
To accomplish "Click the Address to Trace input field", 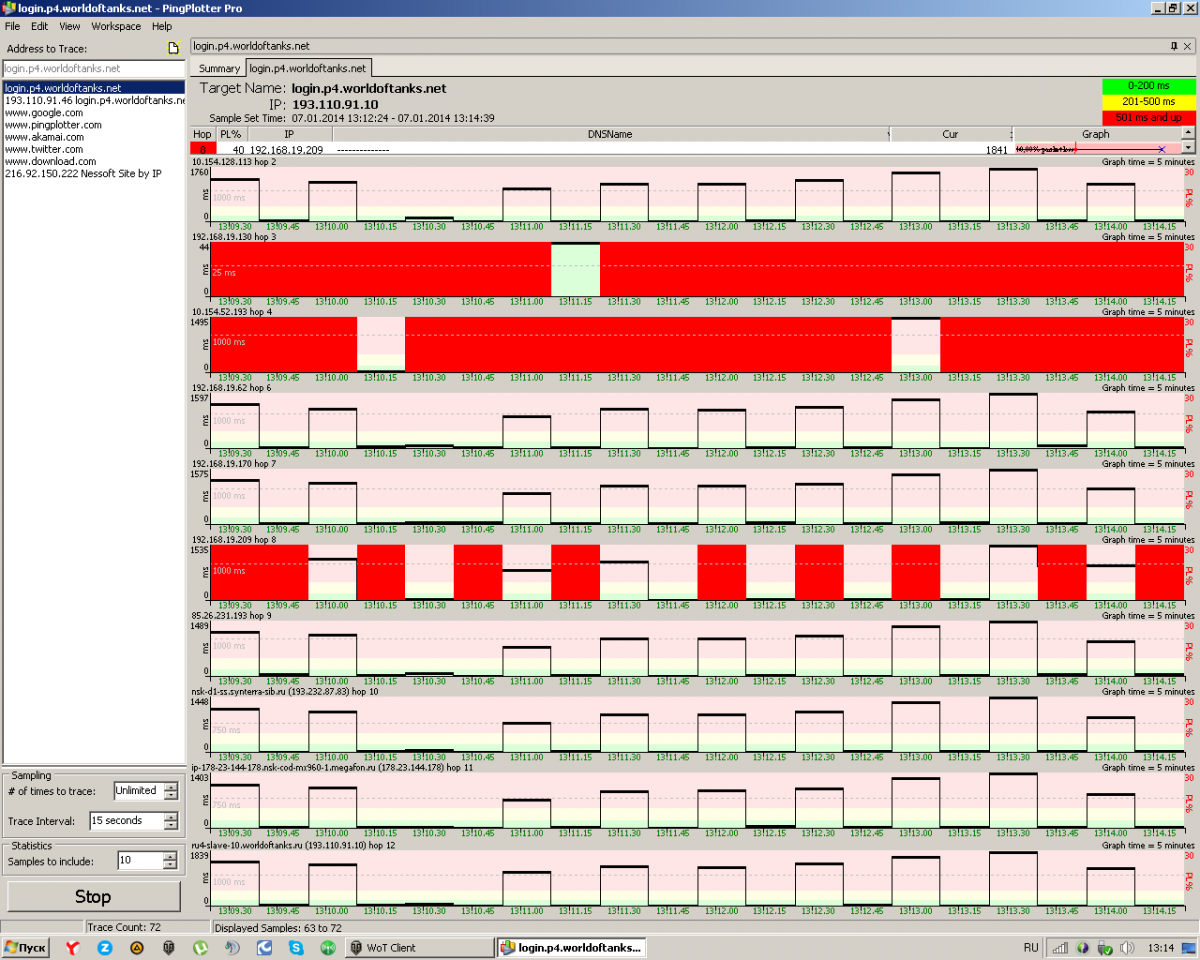I will (92, 69).
